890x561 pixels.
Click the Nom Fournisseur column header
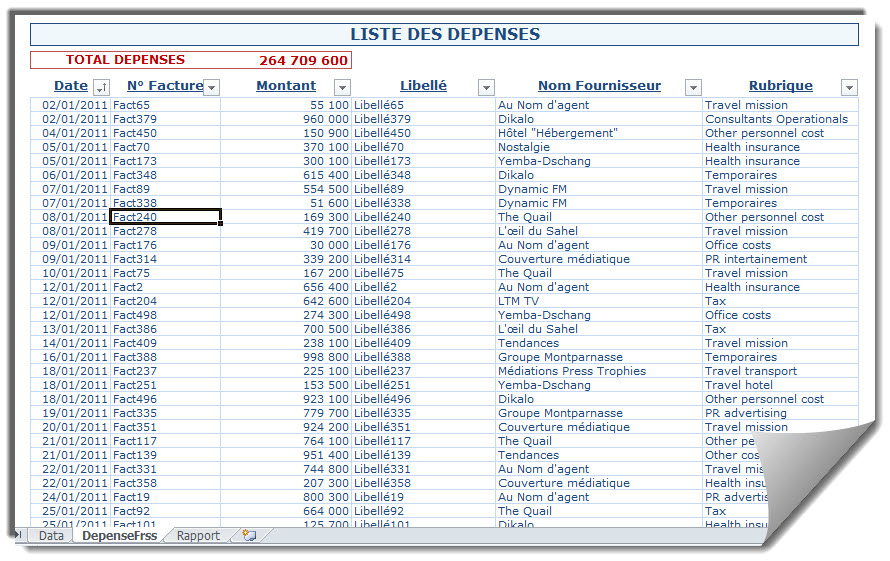click(599, 86)
